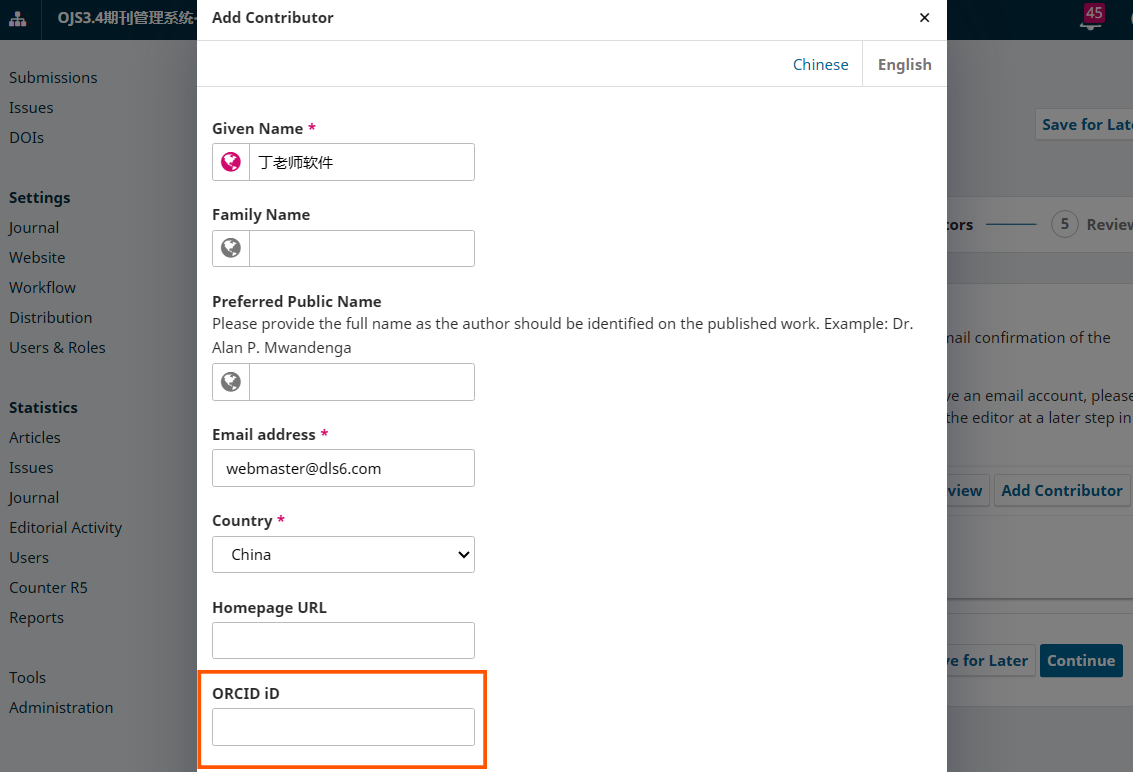Switch to the English language tab
Image resolution: width=1133 pixels, height=772 pixels.
[x=904, y=64]
